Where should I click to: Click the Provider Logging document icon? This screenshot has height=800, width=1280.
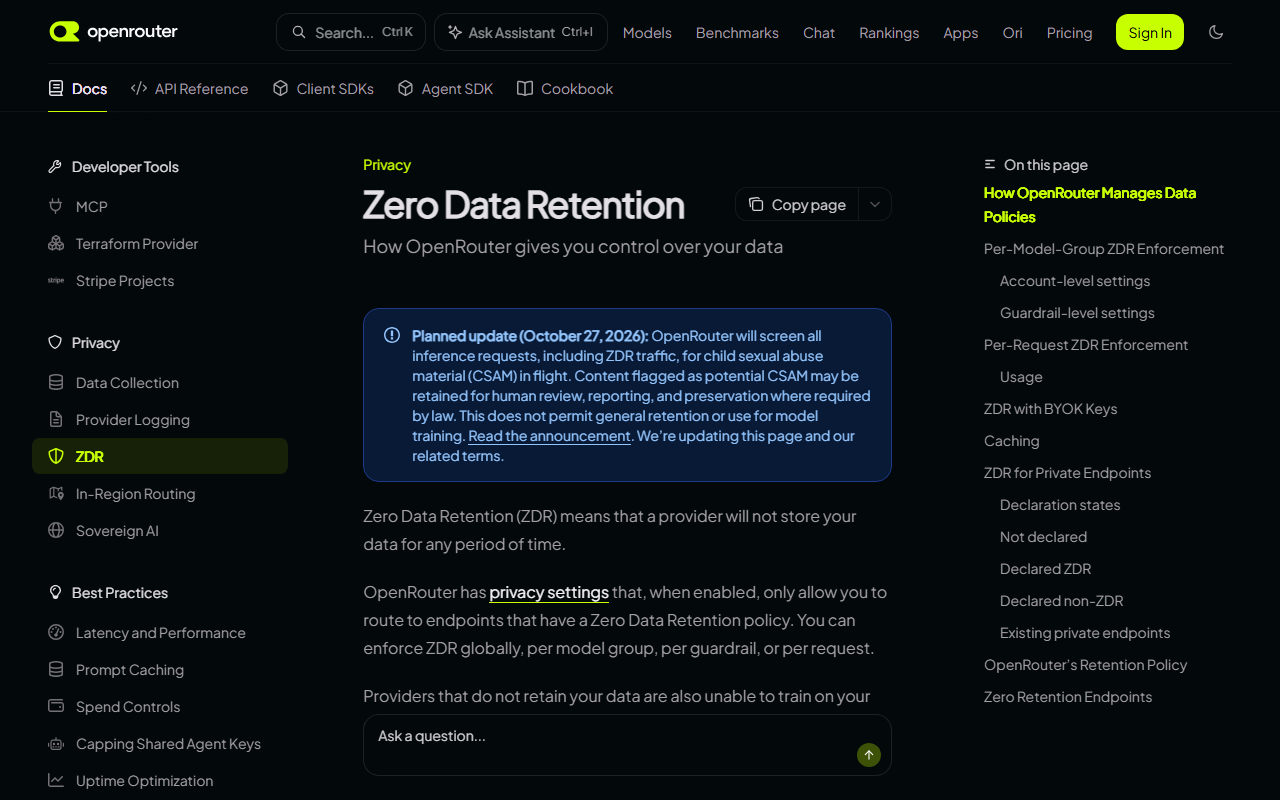pos(56,419)
